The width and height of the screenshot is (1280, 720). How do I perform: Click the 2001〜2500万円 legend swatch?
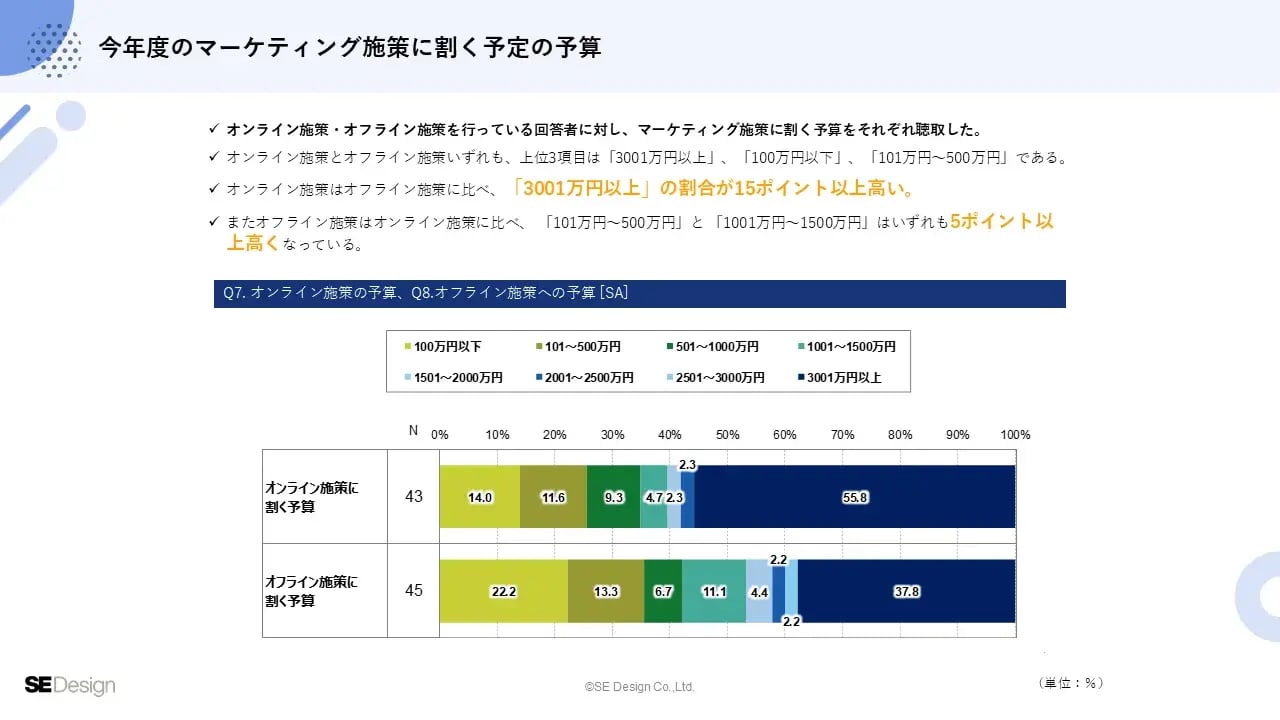[x=538, y=378]
